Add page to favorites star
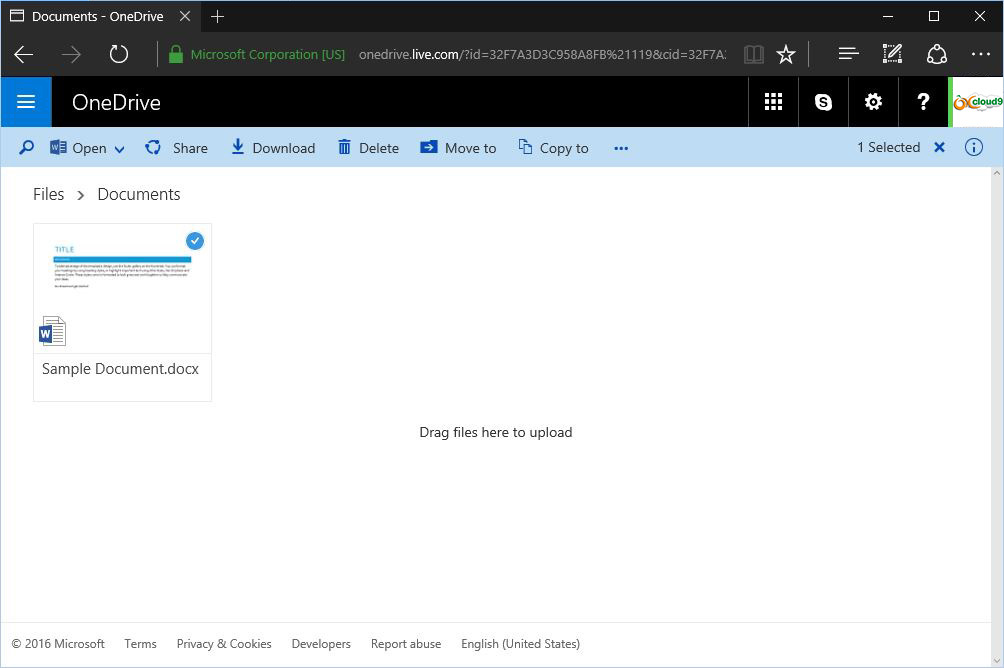Viewport: 1004px width, 668px height. click(786, 54)
